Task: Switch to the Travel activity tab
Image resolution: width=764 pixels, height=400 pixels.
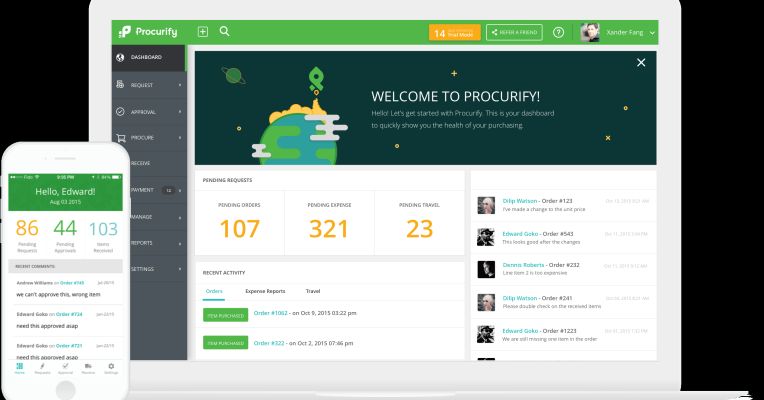Action: click(x=313, y=291)
